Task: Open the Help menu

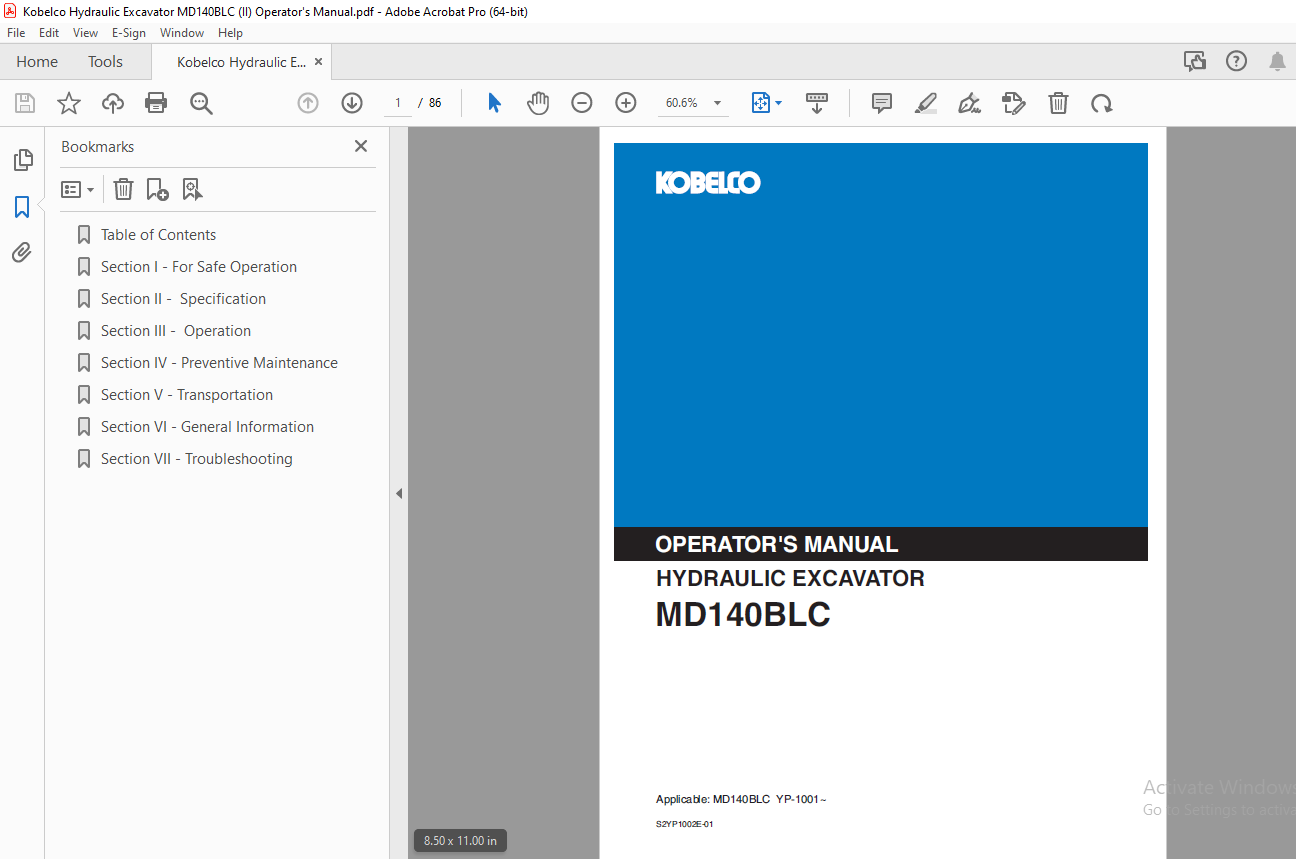Action: (x=230, y=33)
